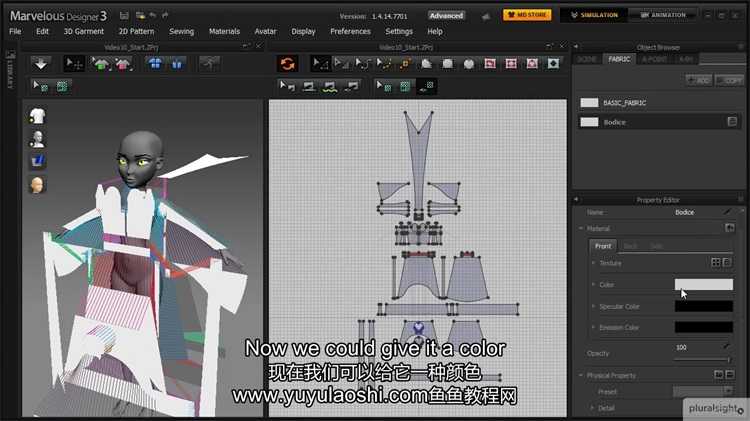Image resolution: width=750 pixels, height=421 pixels.
Task: Click the second pink internal rectangle icon
Action: pyautogui.click(x=511, y=64)
